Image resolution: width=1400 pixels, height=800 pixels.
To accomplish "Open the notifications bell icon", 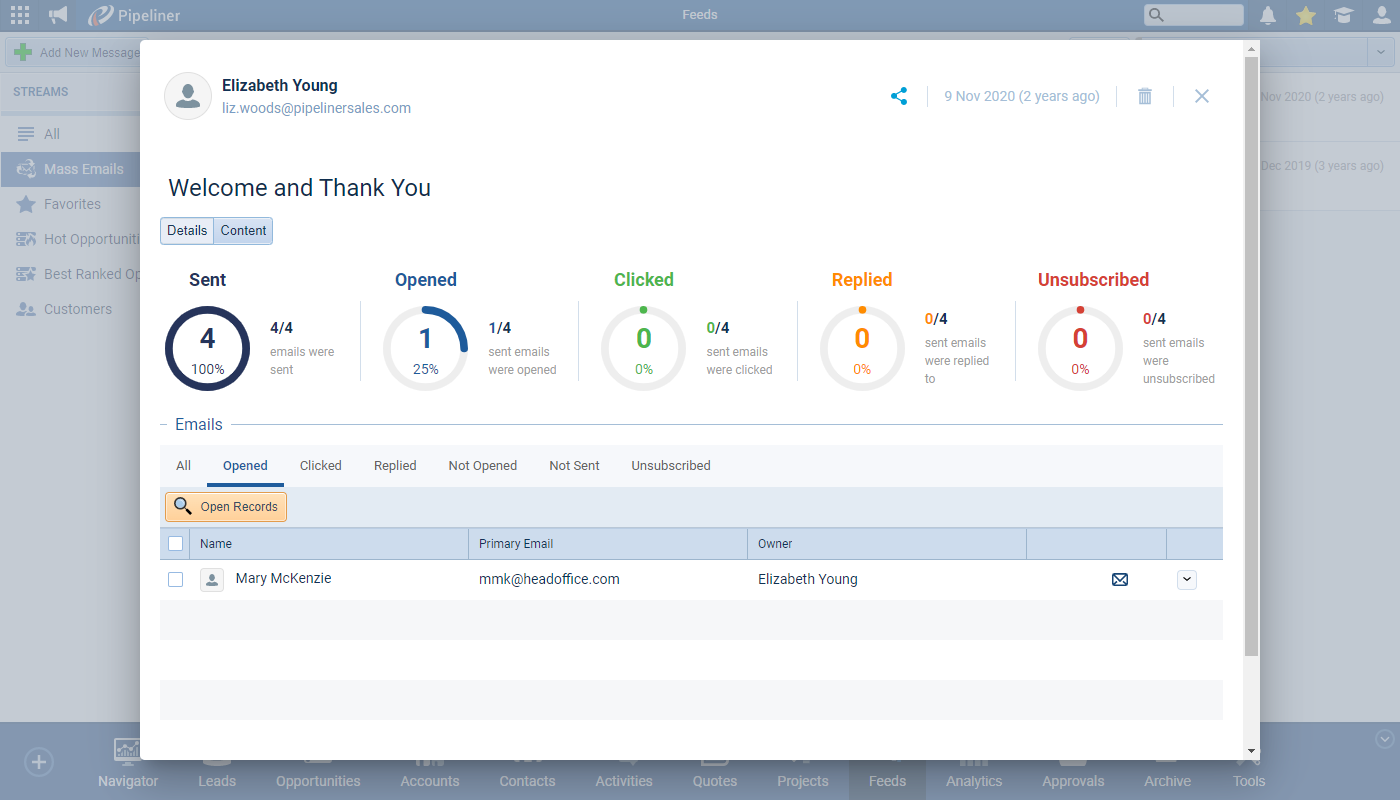I will point(1268,15).
